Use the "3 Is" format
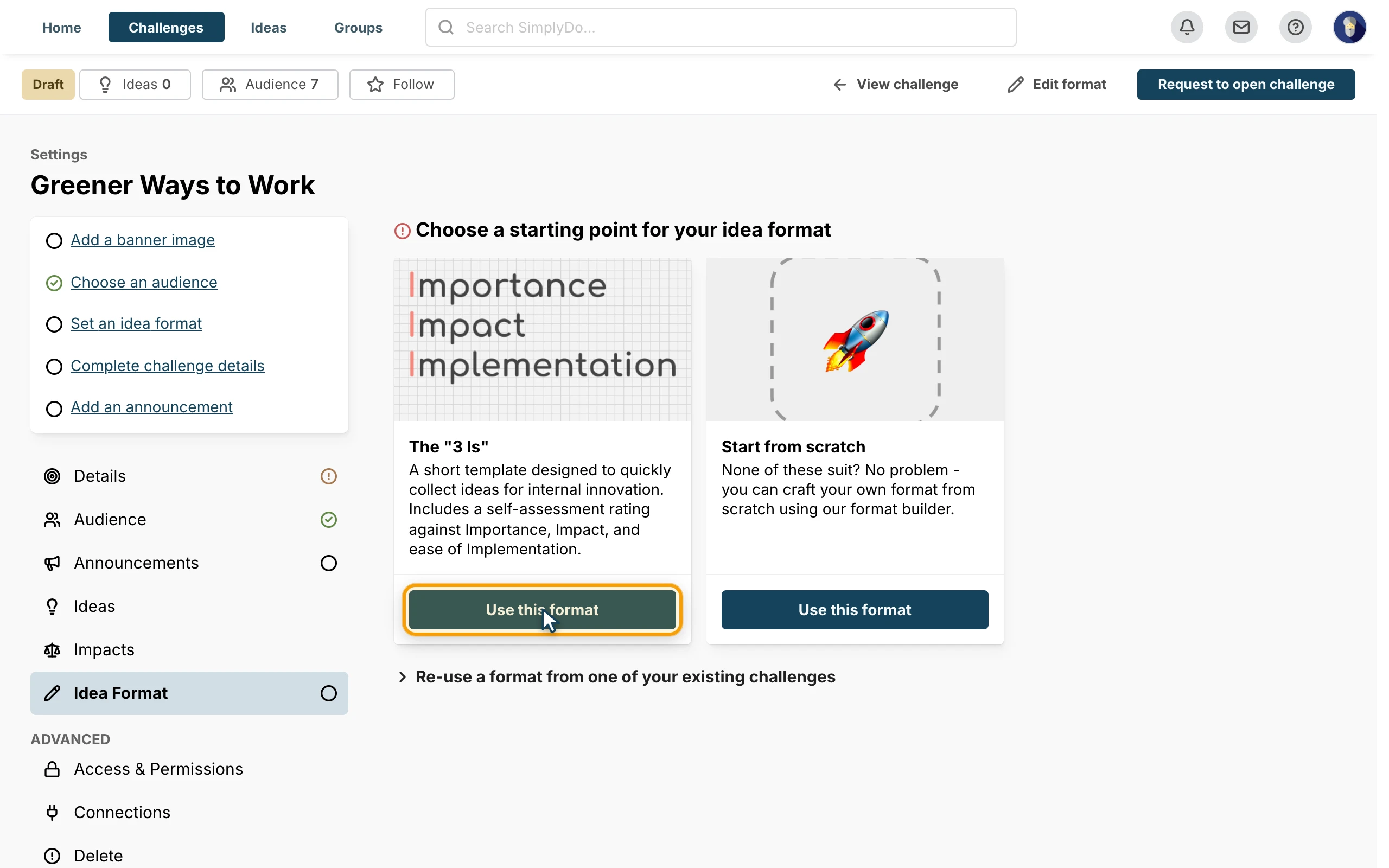Viewport: 1389px width, 868px height. (x=542, y=610)
